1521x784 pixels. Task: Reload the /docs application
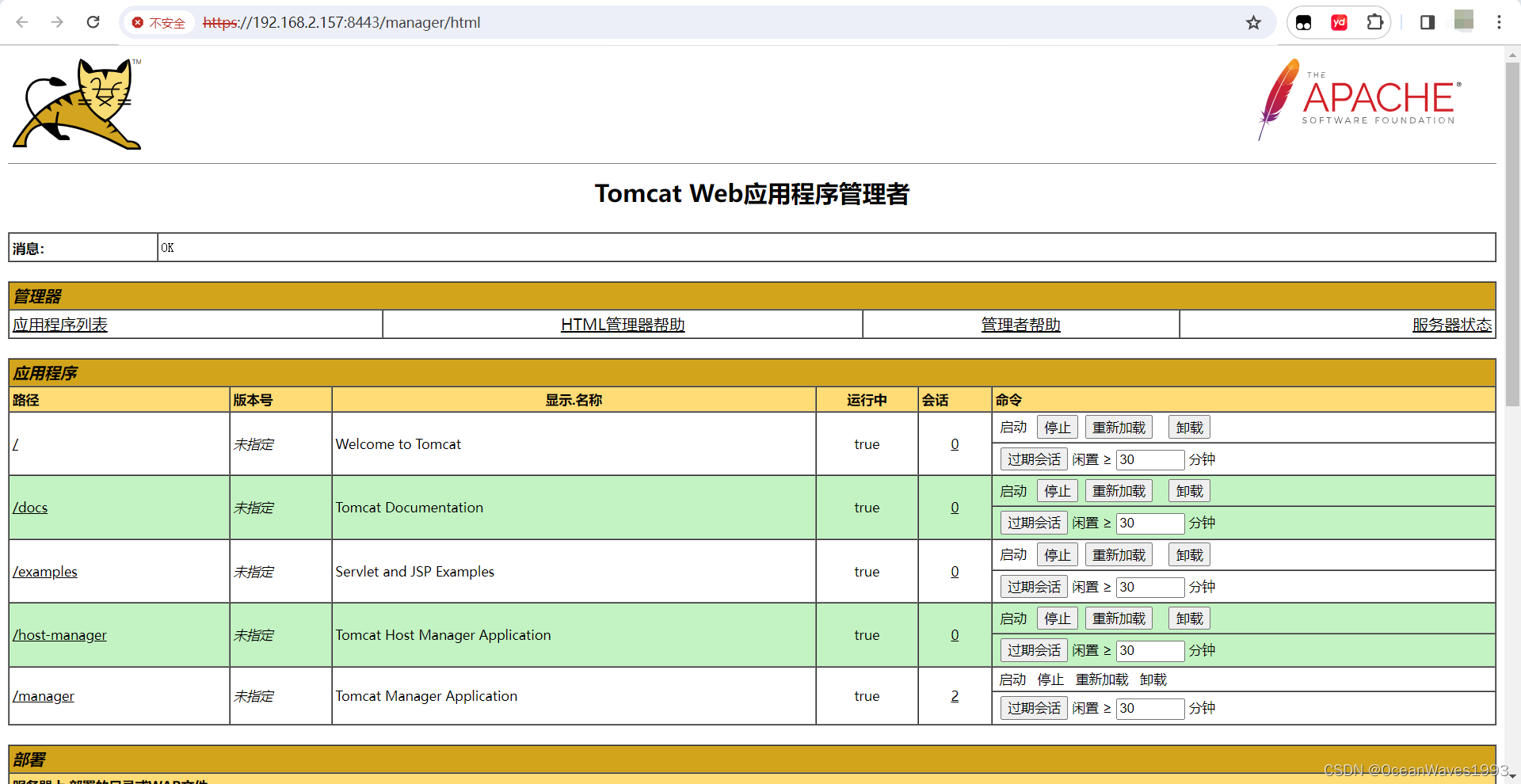[1119, 491]
